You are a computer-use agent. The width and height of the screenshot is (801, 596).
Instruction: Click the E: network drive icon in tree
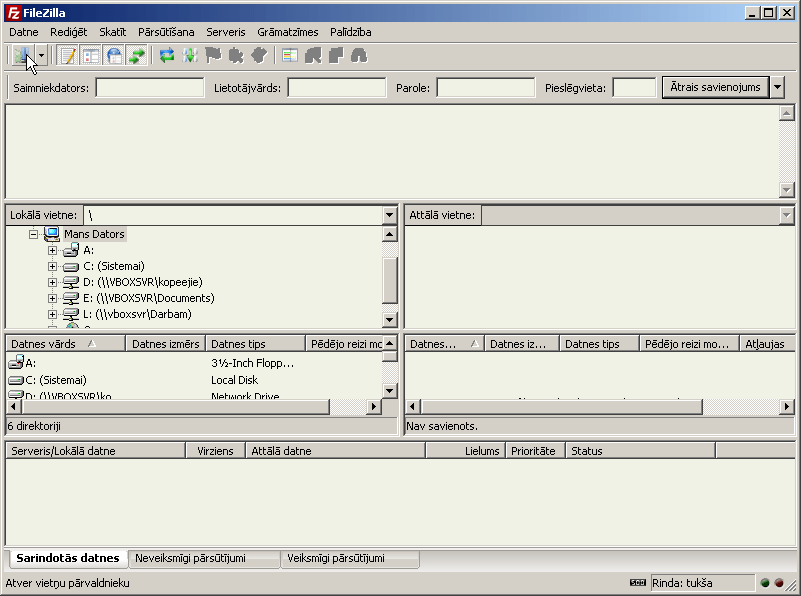click(x=71, y=298)
